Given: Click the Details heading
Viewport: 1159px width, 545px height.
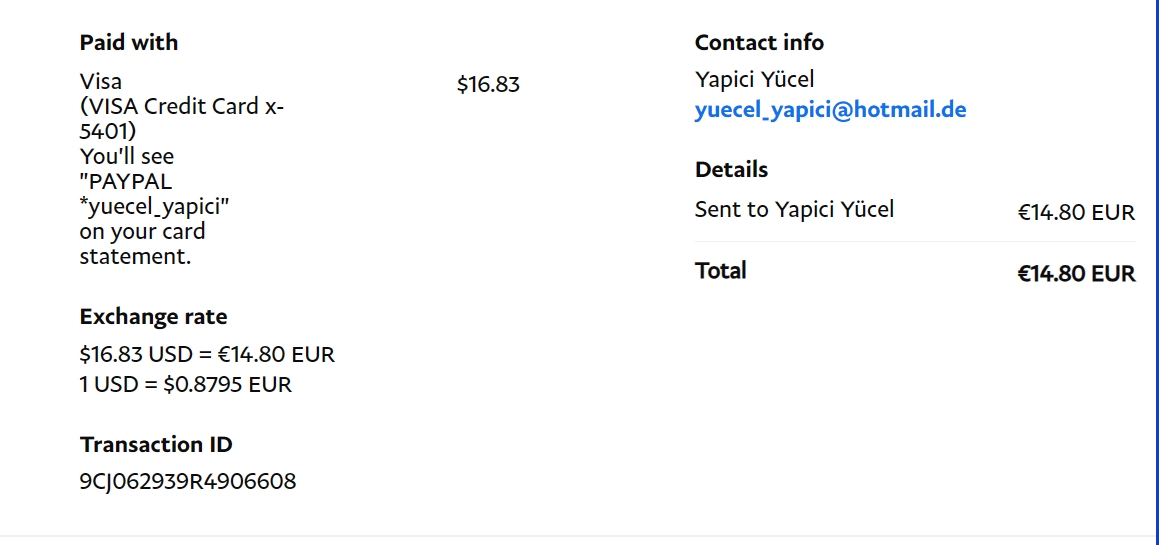Looking at the screenshot, I should point(731,170).
